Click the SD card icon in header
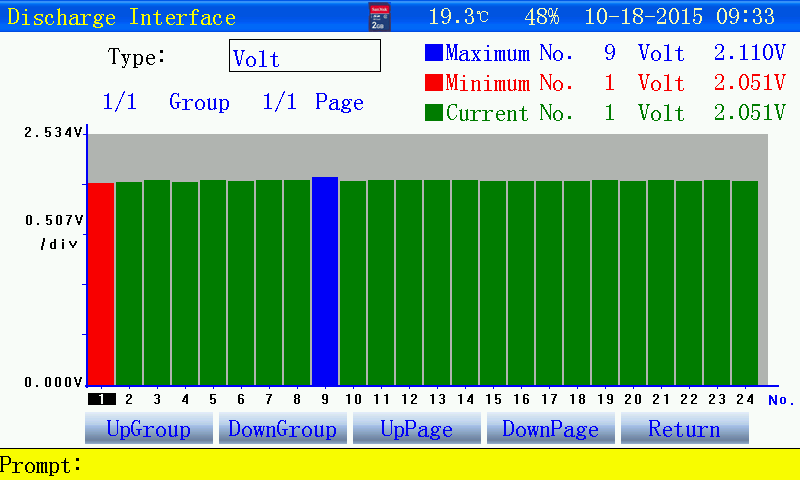Viewport: 800px width, 480px height. [x=379, y=17]
